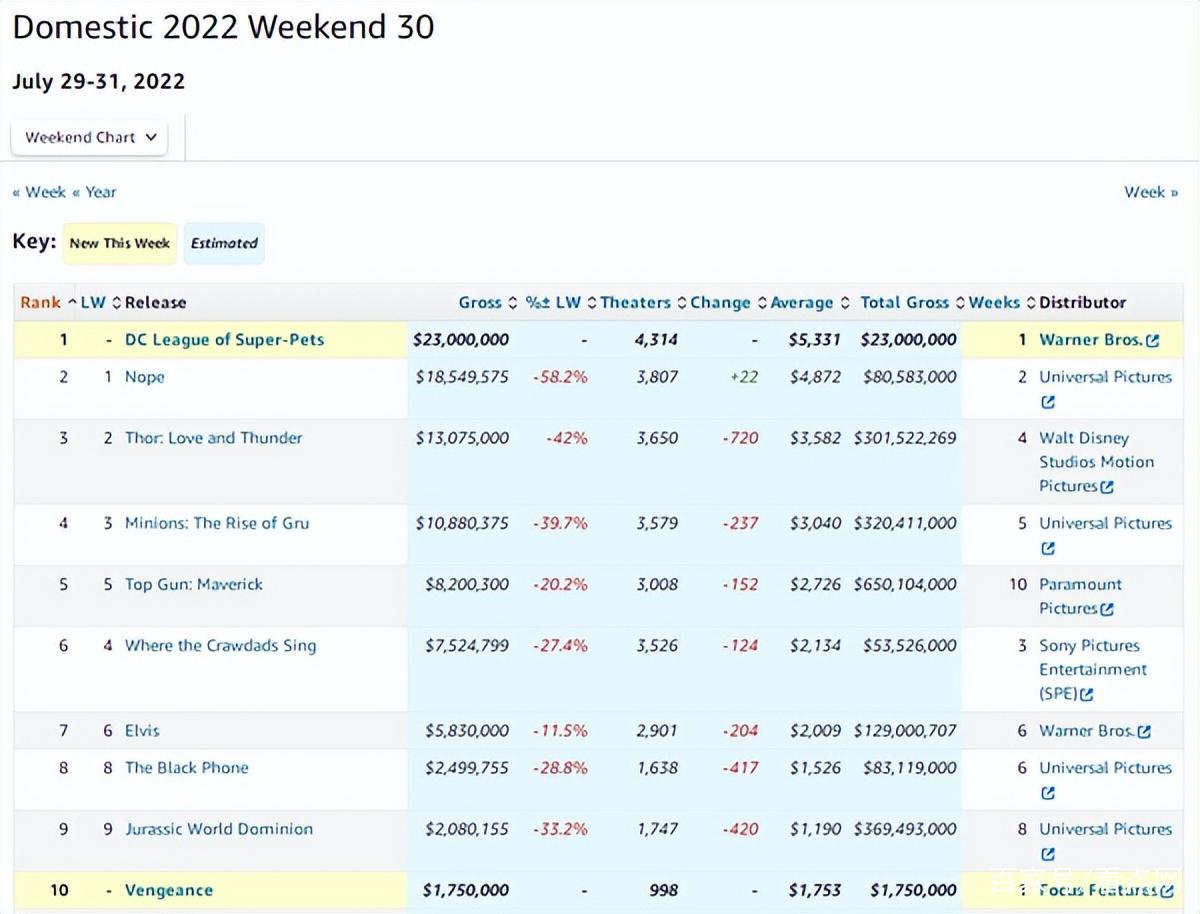This screenshot has width=1200, height=914.
Task: Click external link icon under Universal Pictures for The Black Phone
Action: pyautogui.click(x=1047, y=793)
